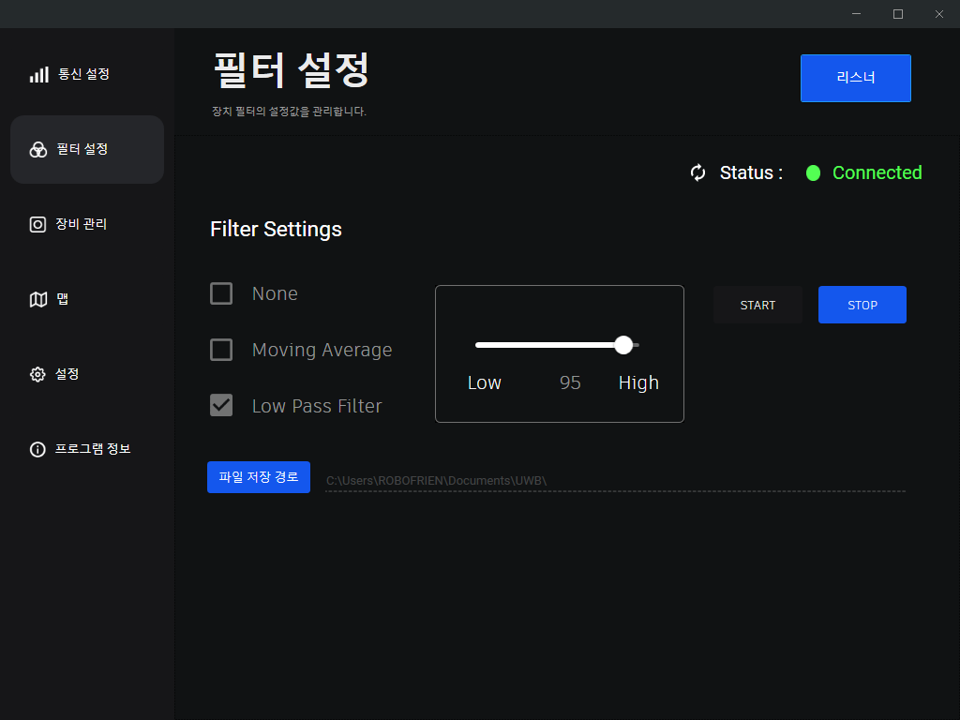Uncheck the Low Pass Filter option

point(222,405)
